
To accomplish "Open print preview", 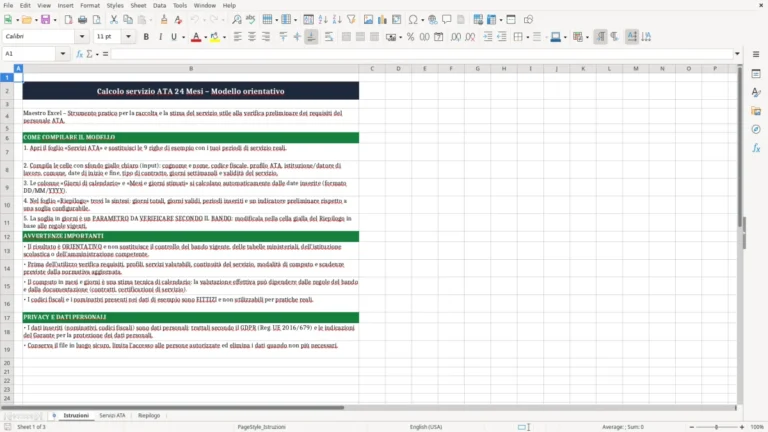I will (96, 20).
